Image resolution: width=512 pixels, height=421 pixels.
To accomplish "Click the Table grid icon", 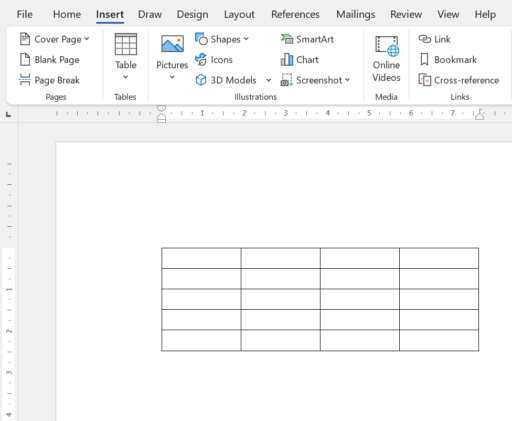I will [x=126, y=44].
